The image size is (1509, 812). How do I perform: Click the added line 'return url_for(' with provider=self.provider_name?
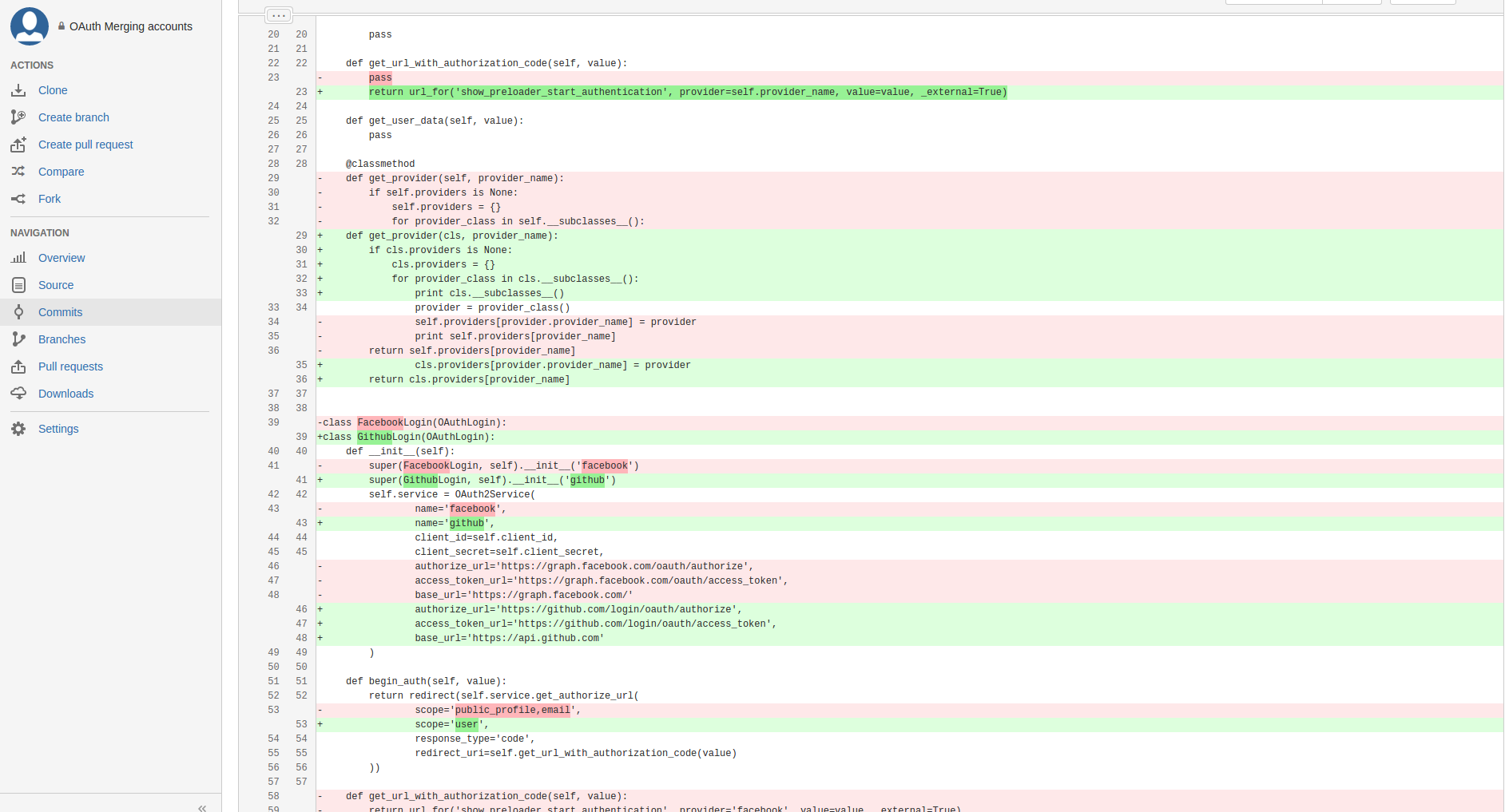coord(688,93)
